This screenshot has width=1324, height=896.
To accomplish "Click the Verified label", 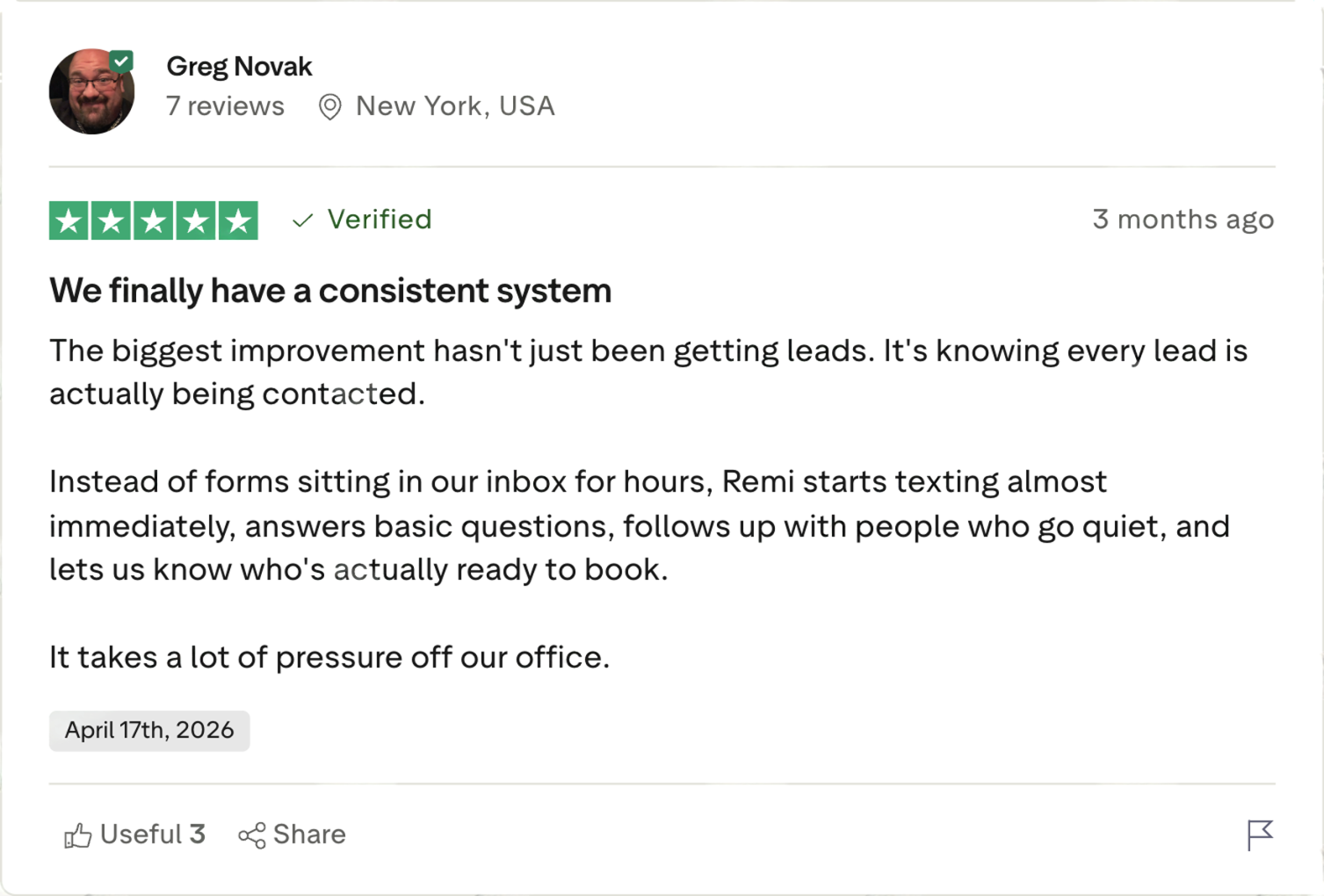I will pos(380,220).
